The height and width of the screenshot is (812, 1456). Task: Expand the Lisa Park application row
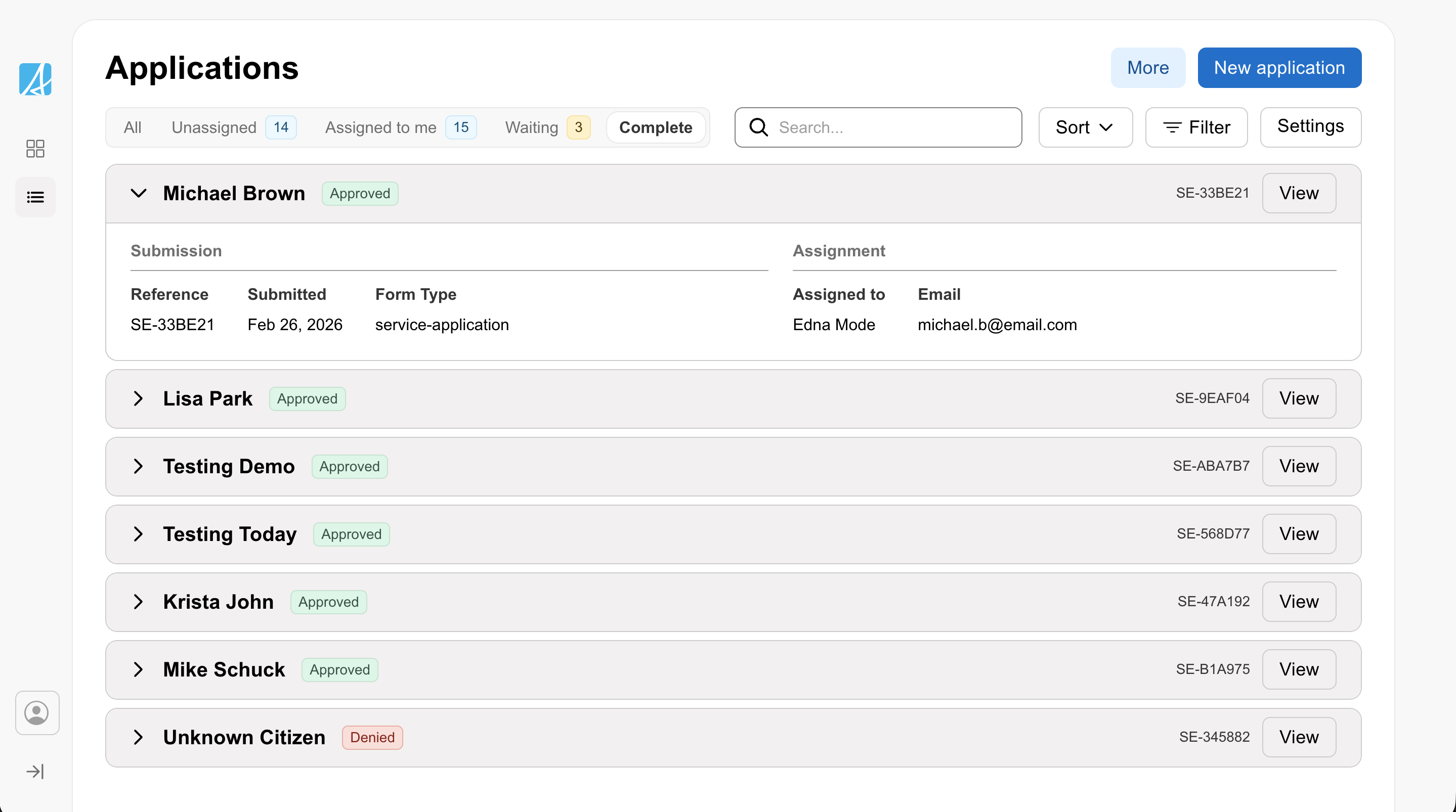pyautogui.click(x=139, y=398)
